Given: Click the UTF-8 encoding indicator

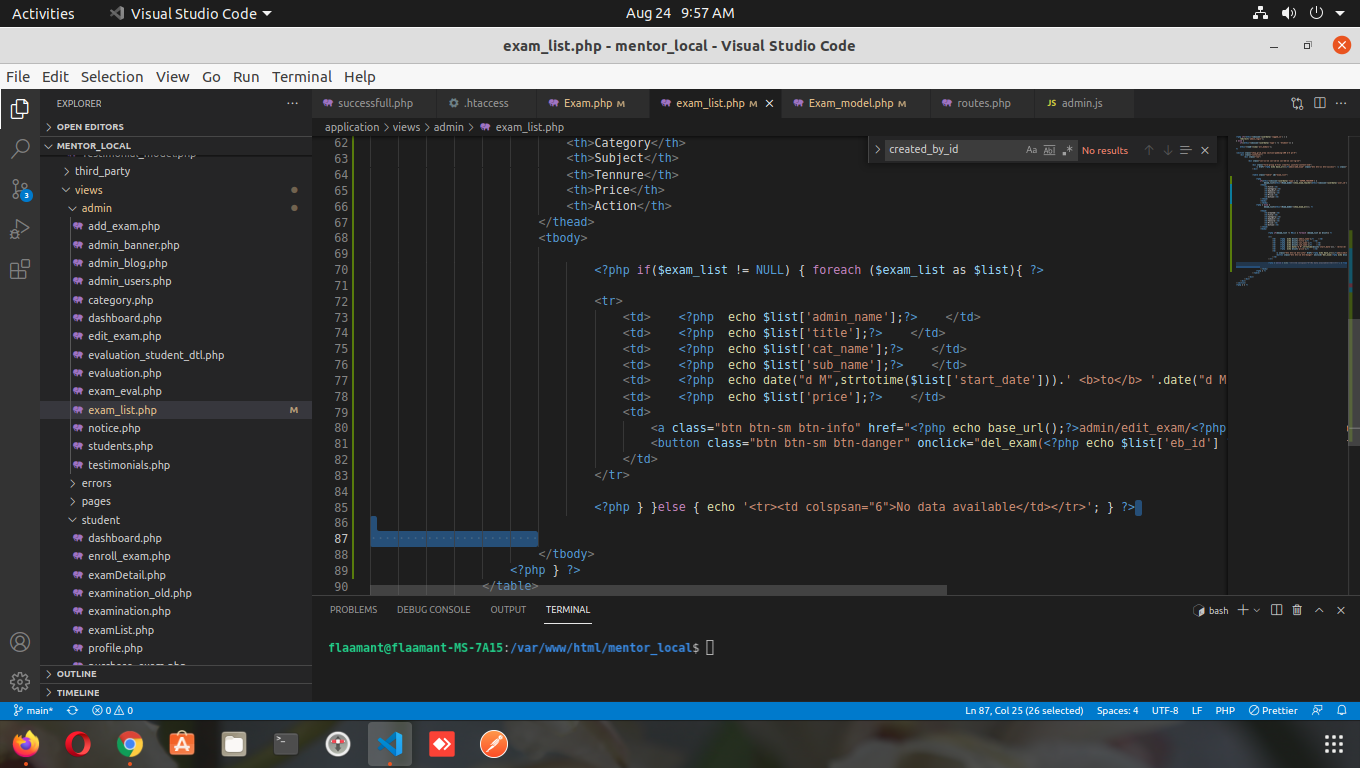Looking at the screenshot, I should (1165, 711).
